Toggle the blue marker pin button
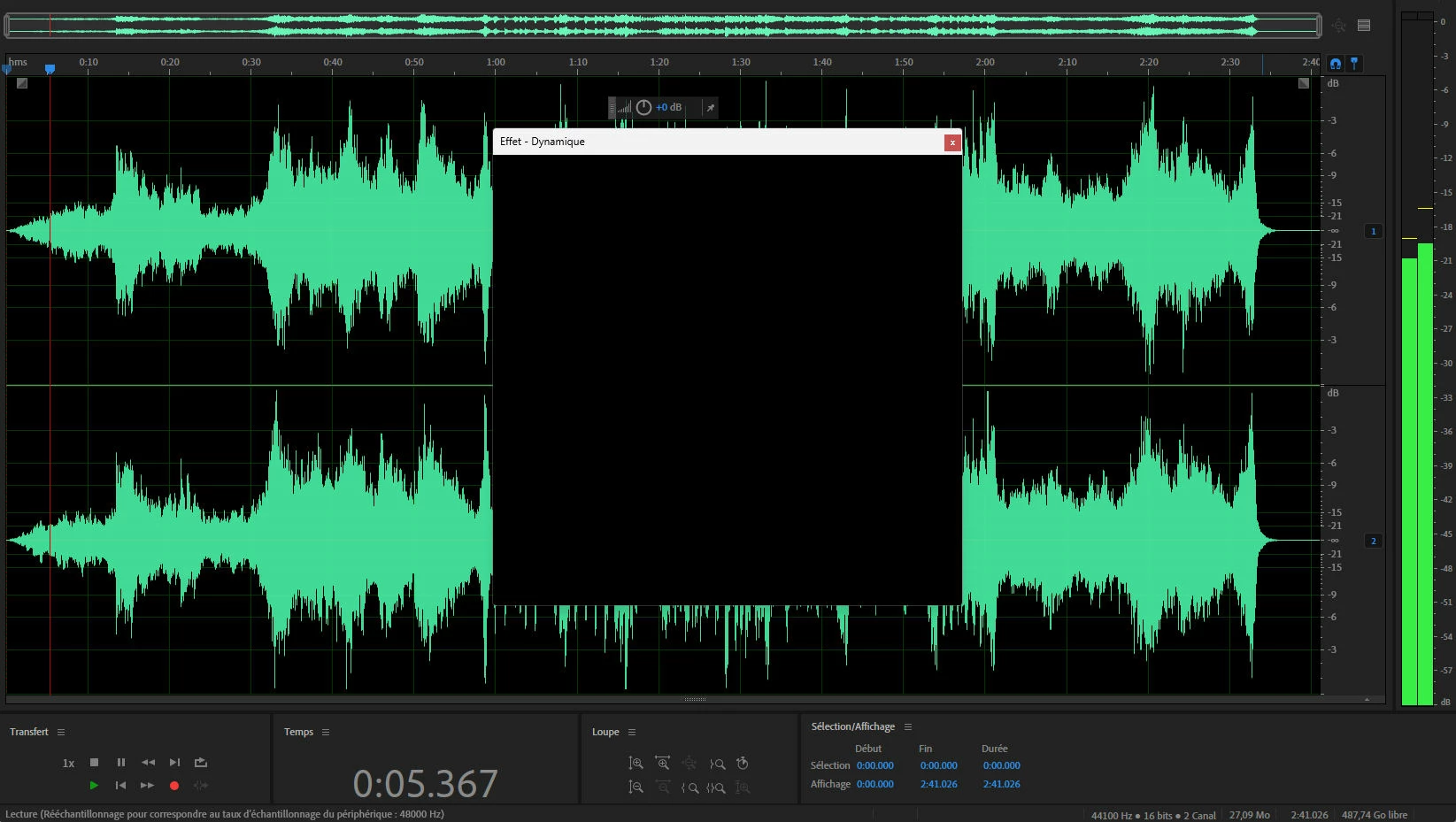This screenshot has height=822, width=1456. tap(1354, 63)
